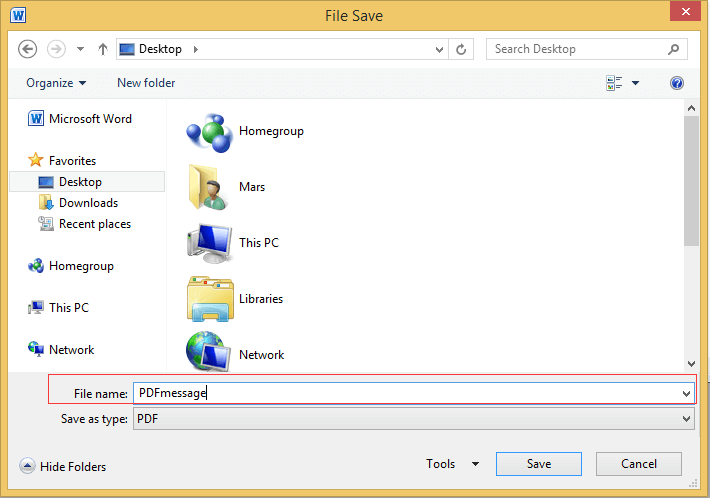The image size is (710, 498).
Task: Go up one folder level
Action: tap(103, 49)
